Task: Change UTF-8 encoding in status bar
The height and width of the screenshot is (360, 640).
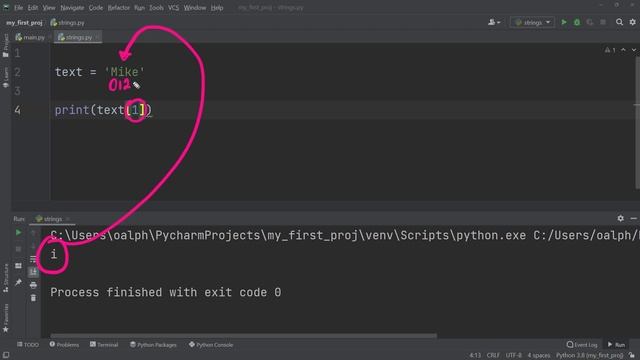Action: click(513, 356)
